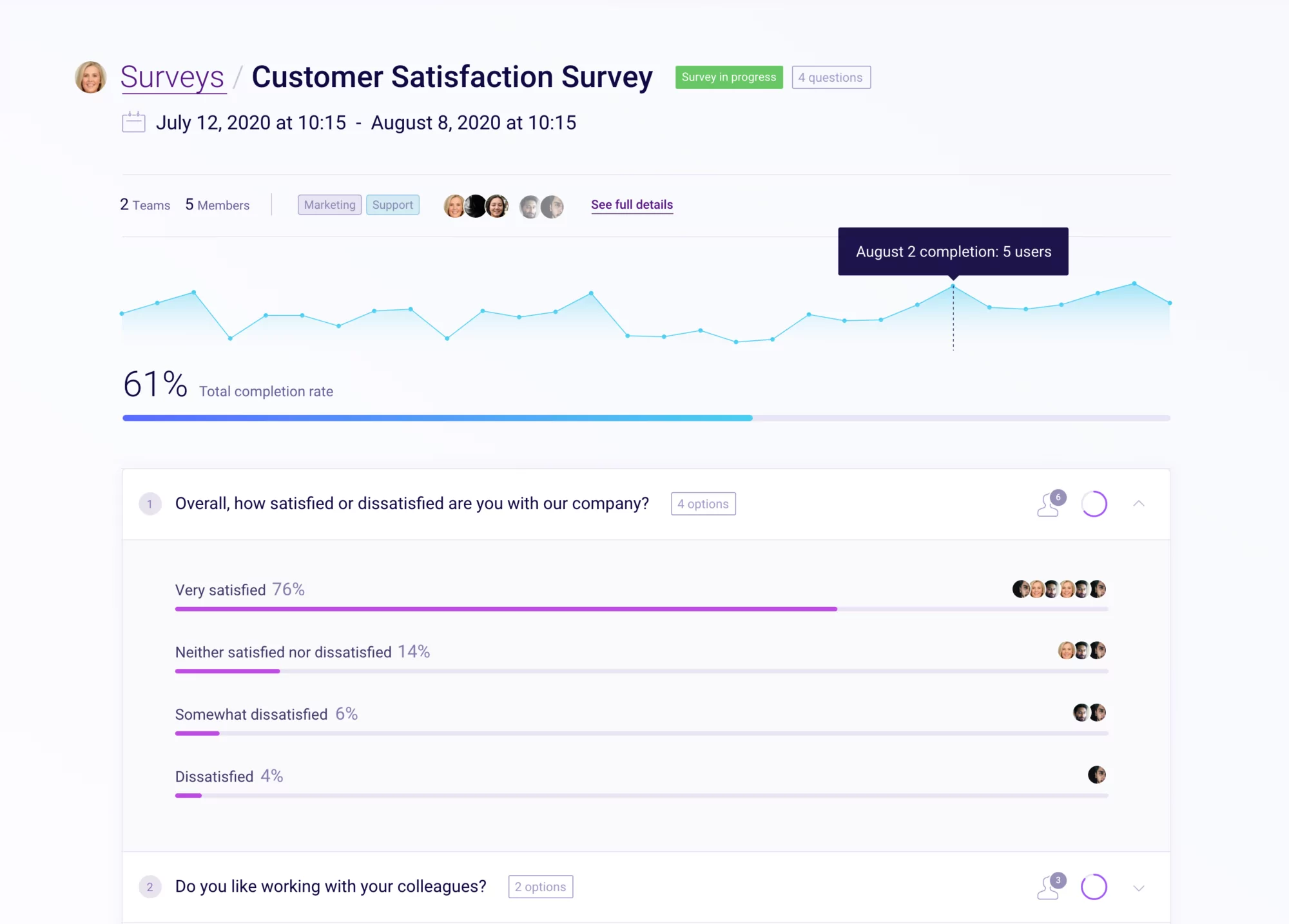
Task: Click the '4 options' badge on question 1
Action: (702, 503)
